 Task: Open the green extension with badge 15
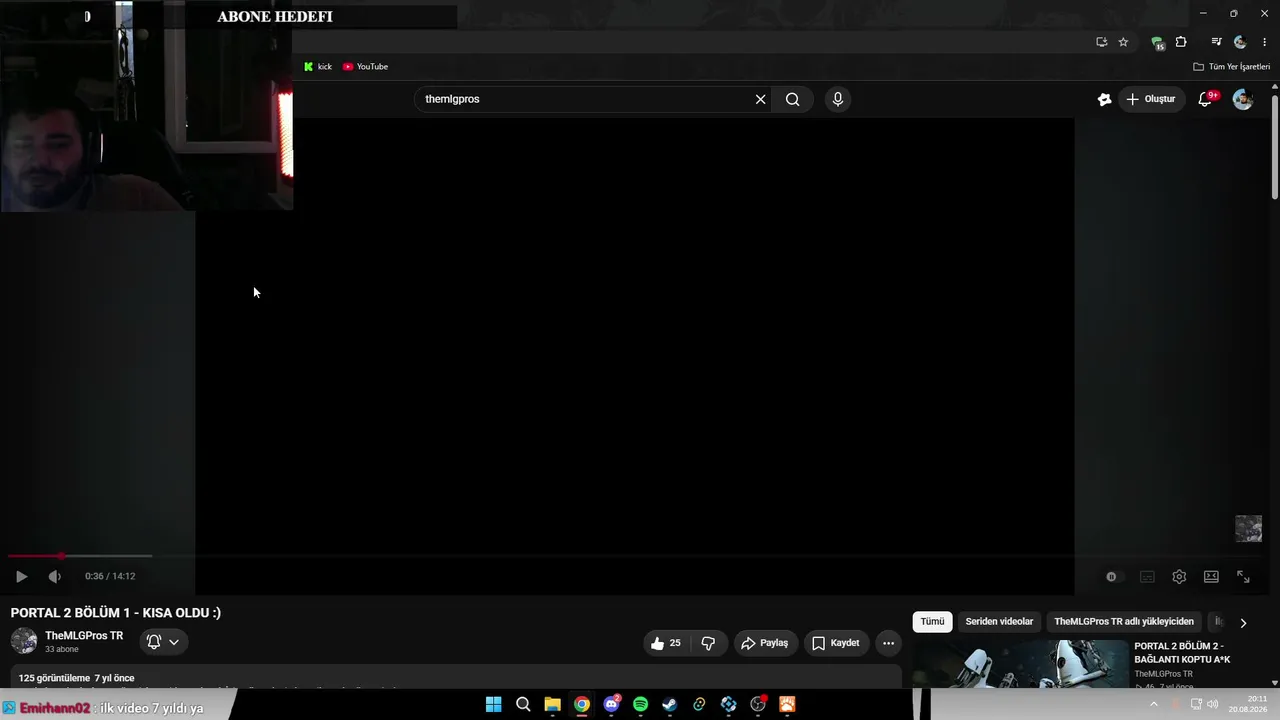[1157, 43]
